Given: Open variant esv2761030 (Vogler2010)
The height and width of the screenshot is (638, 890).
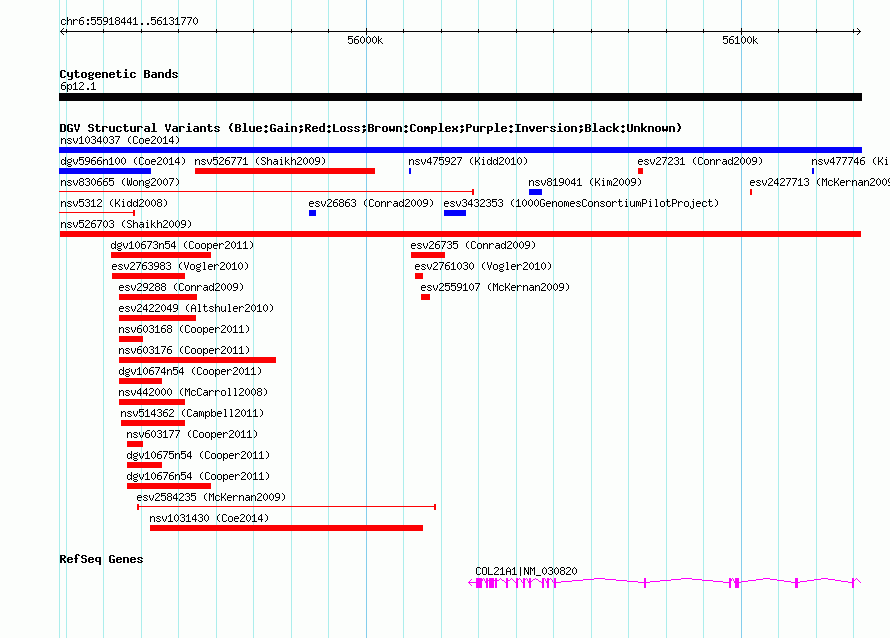Looking at the screenshot, I should point(483,266).
